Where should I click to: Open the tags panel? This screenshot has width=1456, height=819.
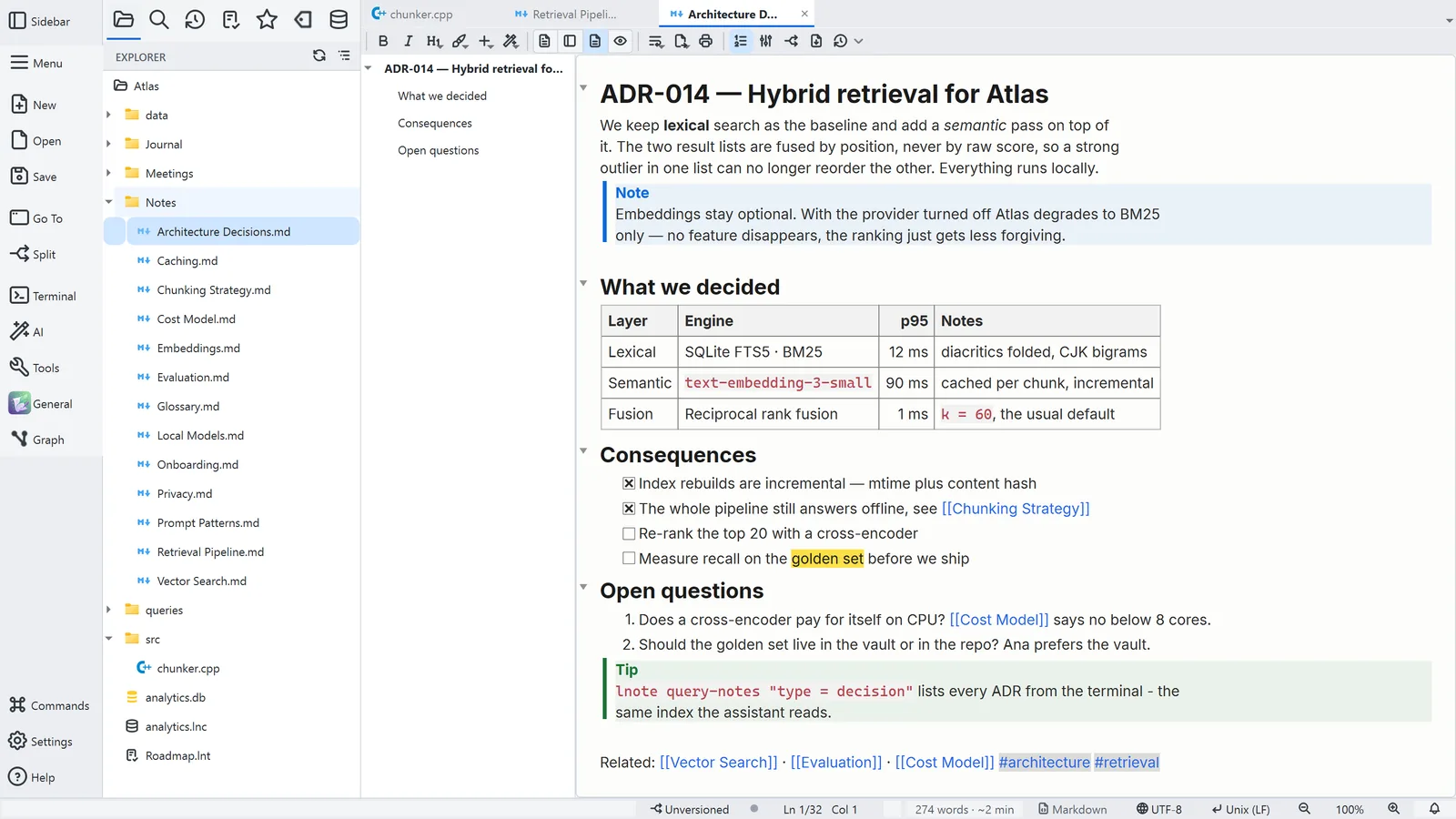303,19
